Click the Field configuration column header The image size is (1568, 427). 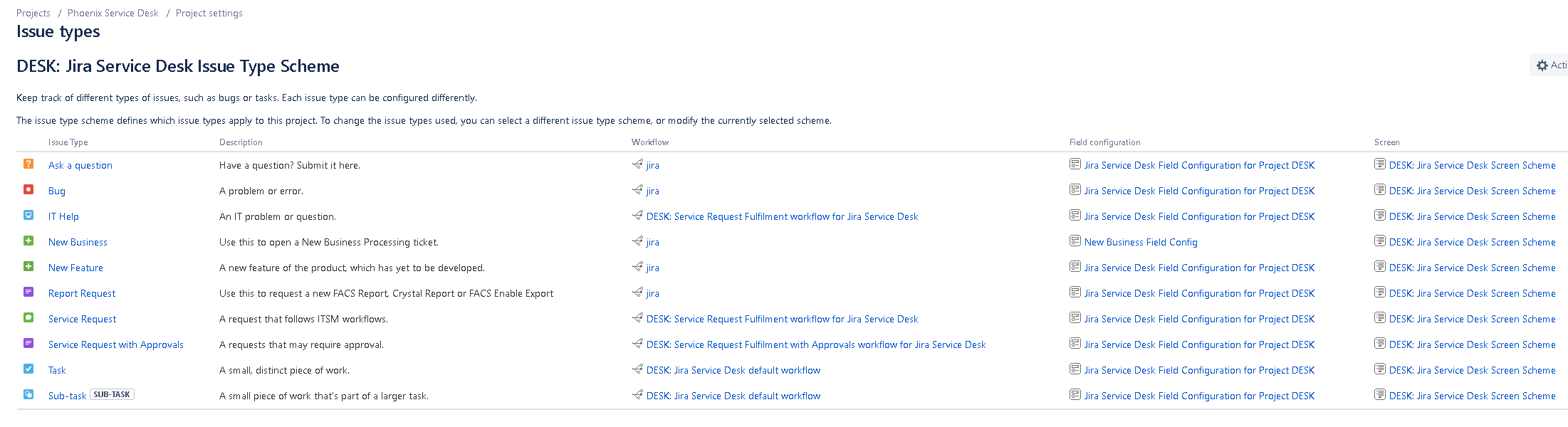1105,142
